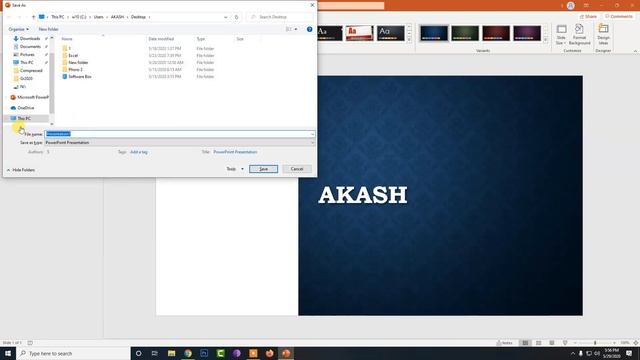Viewport: 640px width, 360px height.
Task: Collapse the ribbon chevron
Action: (x=636, y=51)
